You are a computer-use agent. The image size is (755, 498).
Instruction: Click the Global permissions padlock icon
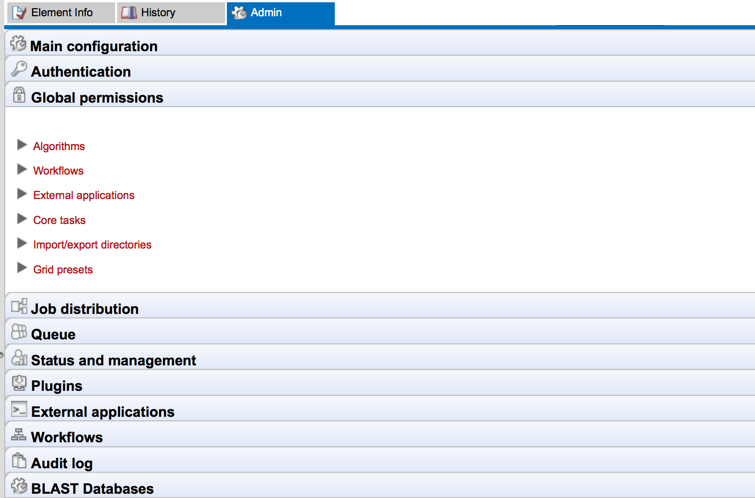point(19,95)
